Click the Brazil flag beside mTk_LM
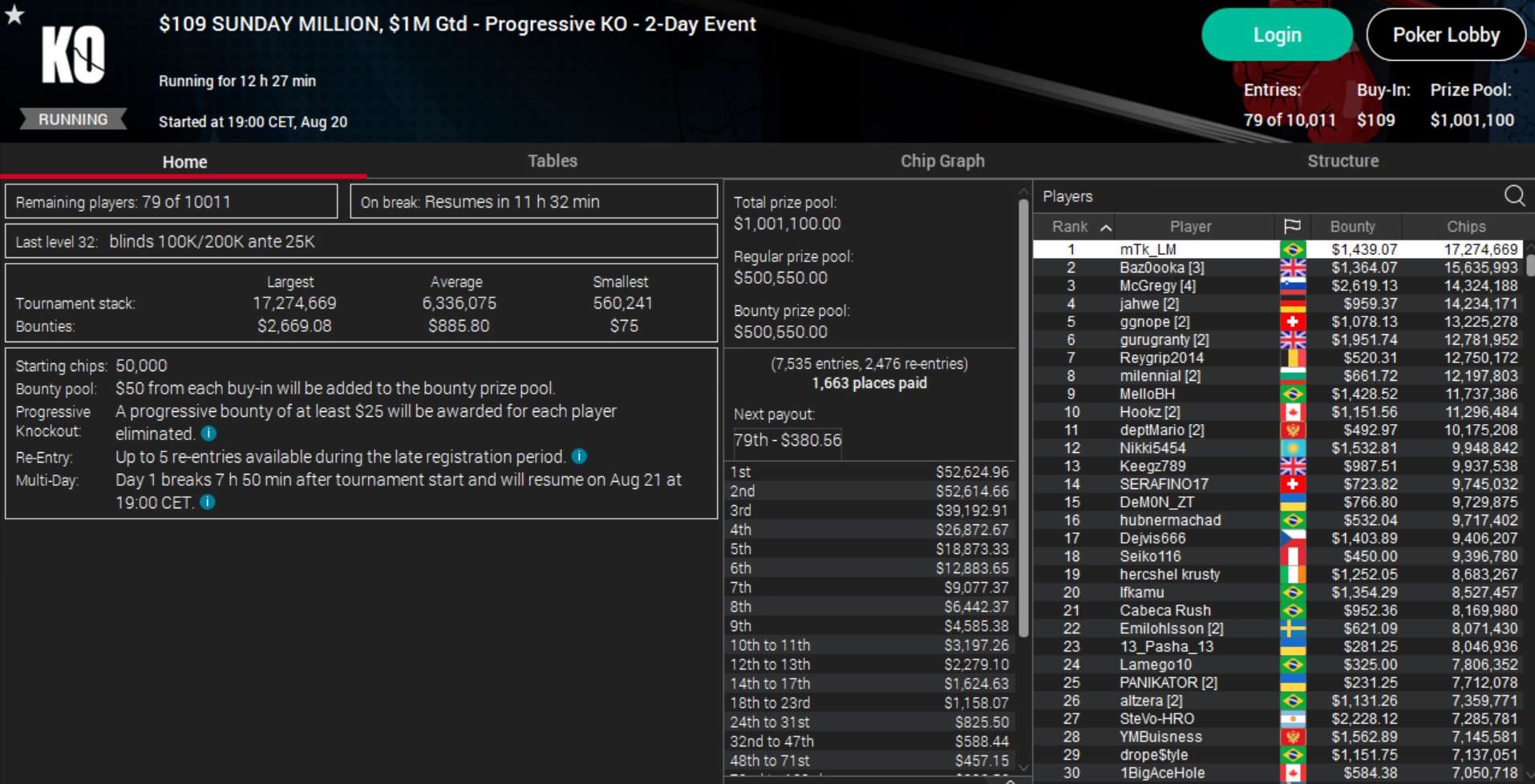Image resolution: width=1535 pixels, height=784 pixels. [1293, 249]
